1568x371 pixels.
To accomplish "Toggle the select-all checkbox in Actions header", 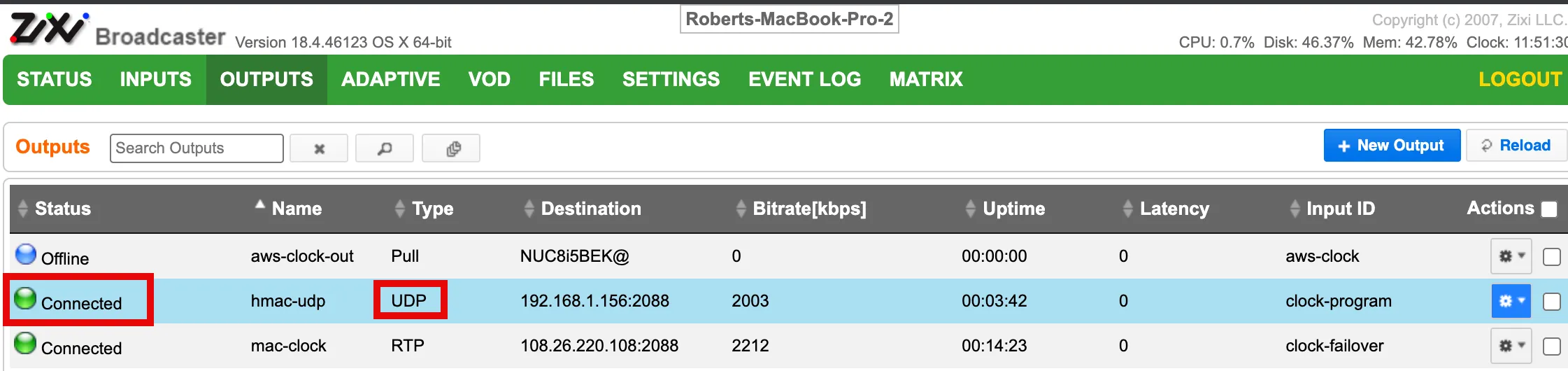I will (1549, 209).
